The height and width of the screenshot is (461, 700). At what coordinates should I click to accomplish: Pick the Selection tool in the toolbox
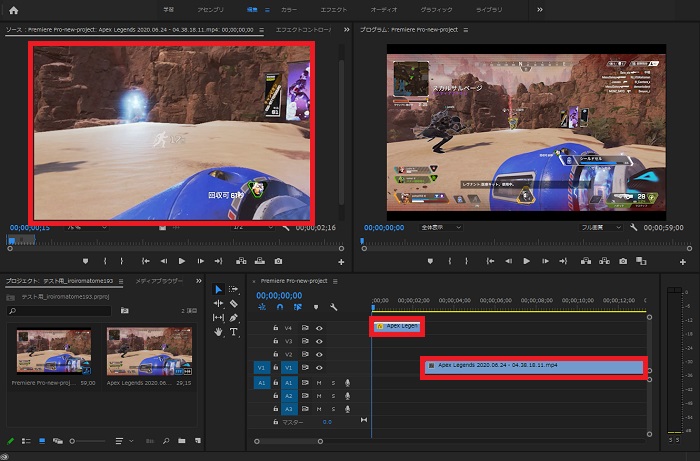pos(218,290)
